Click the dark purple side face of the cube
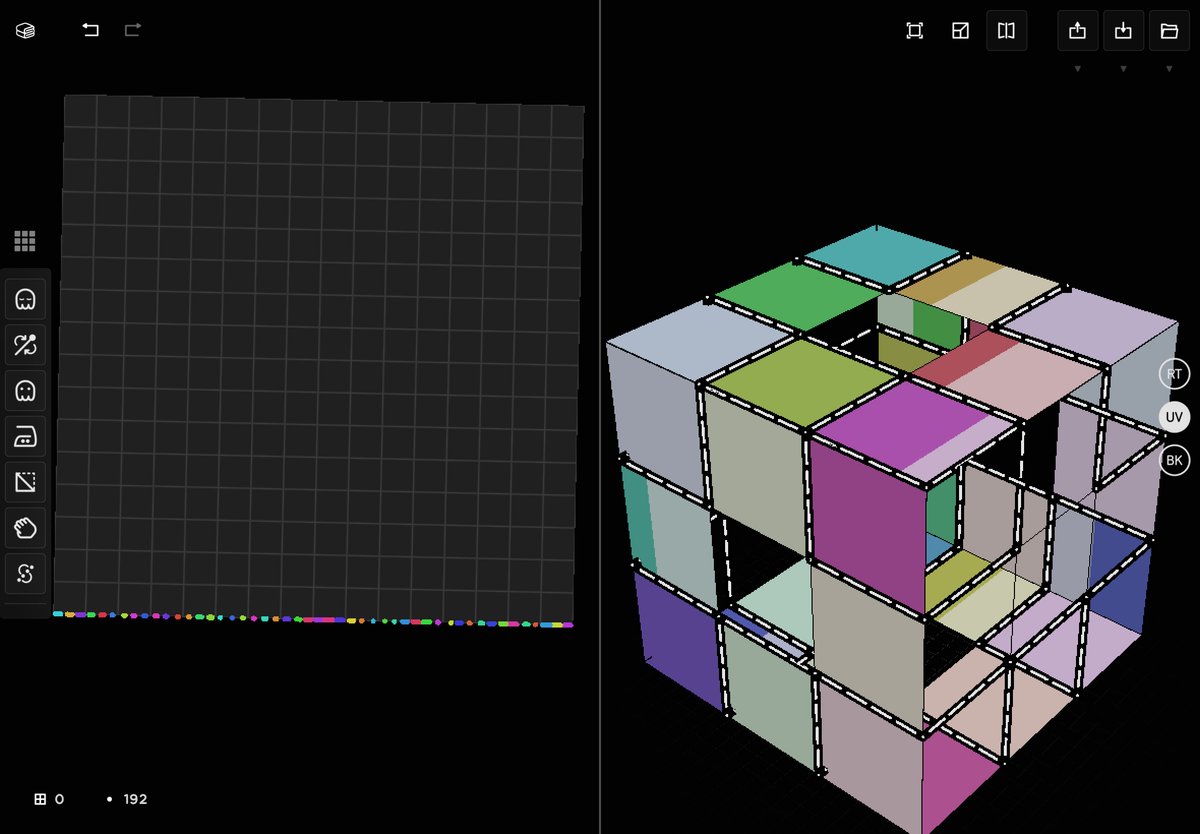Viewport: 1200px width, 834px height. (x=680, y=640)
